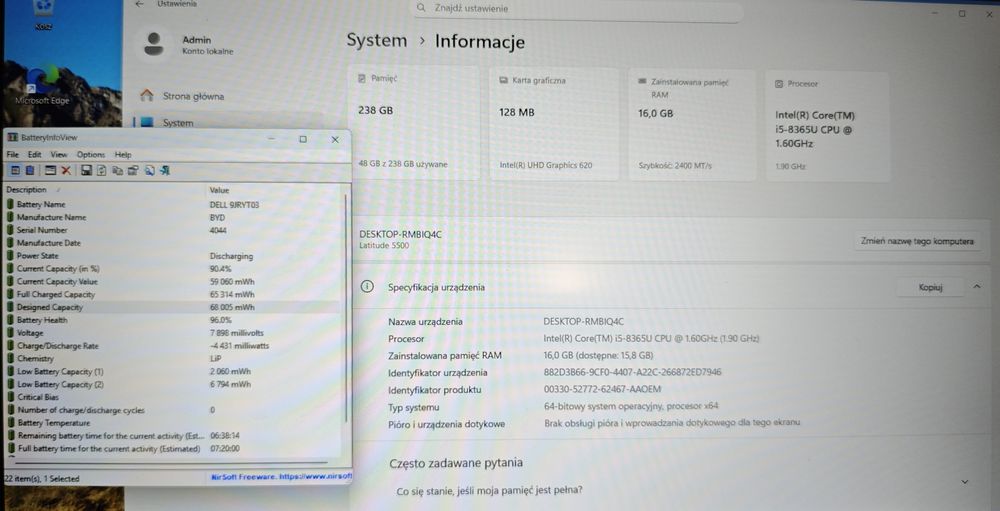The image size is (1000, 511).
Task: Click Show Battery Information toolbar icon
Action: tap(15, 170)
